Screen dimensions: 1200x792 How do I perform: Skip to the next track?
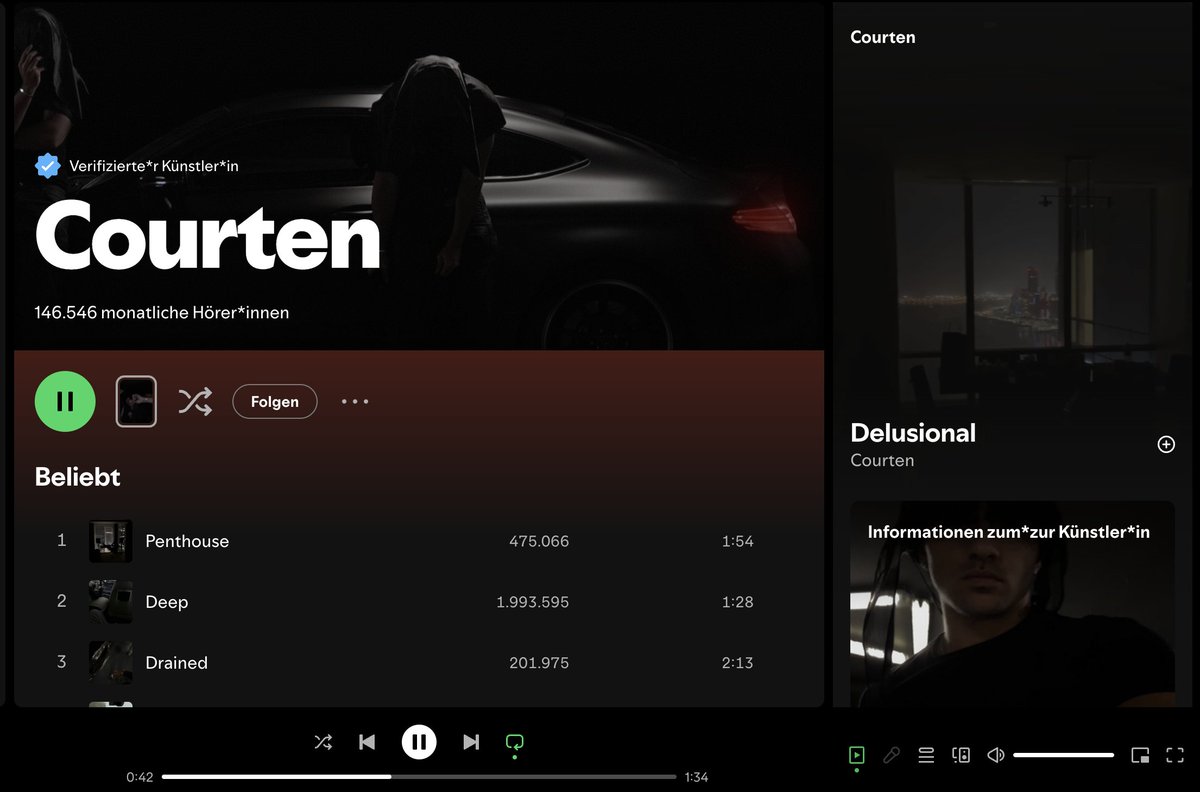coord(471,742)
